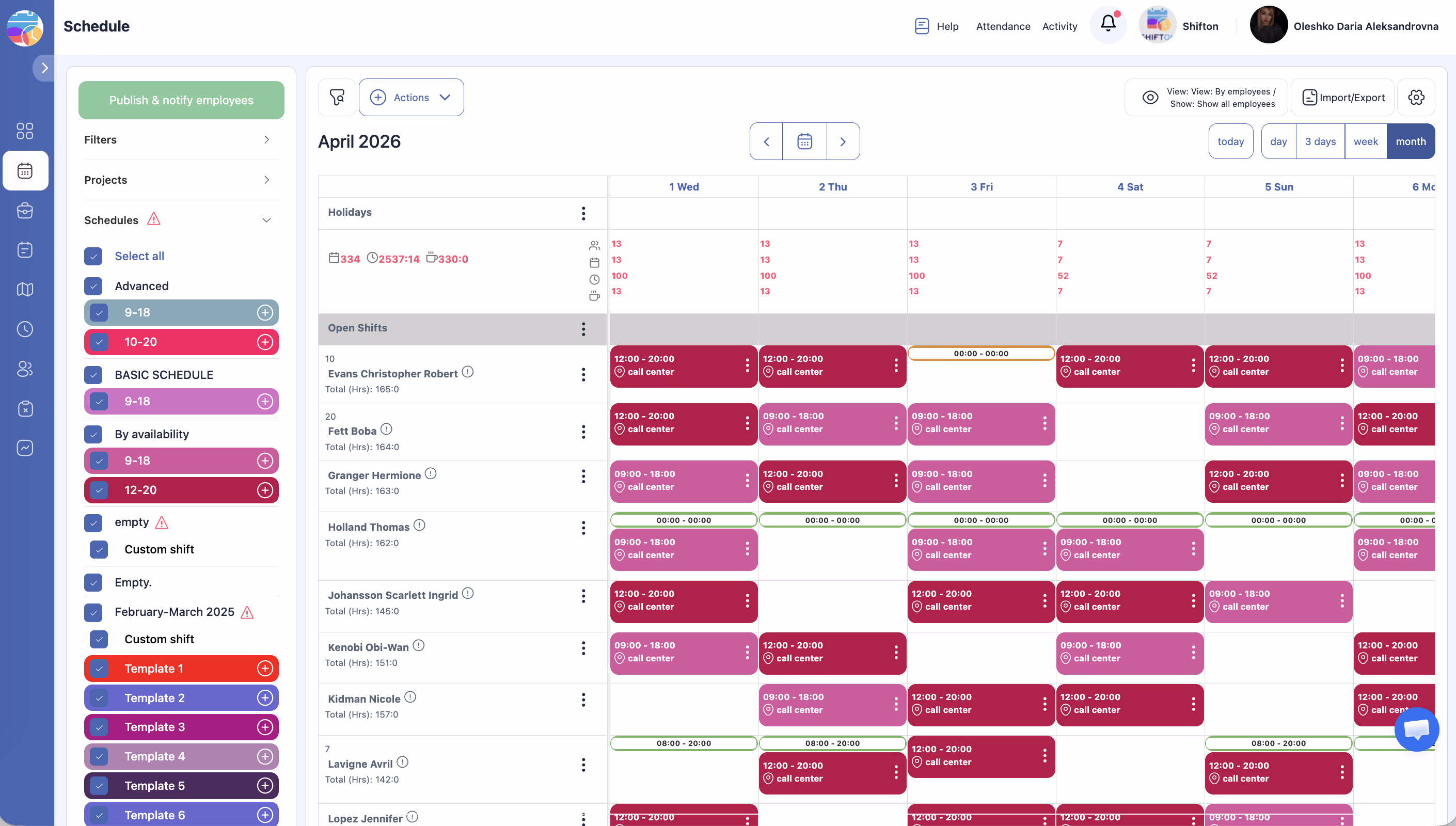Switch to week view
Screen dimensions: 1456x826
(x=1365, y=141)
